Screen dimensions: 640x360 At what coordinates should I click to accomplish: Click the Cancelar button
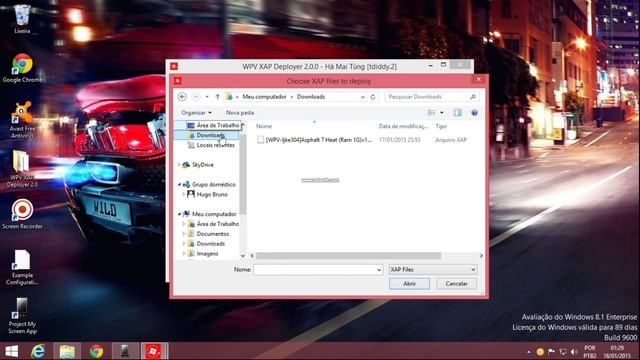click(x=456, y=284)
